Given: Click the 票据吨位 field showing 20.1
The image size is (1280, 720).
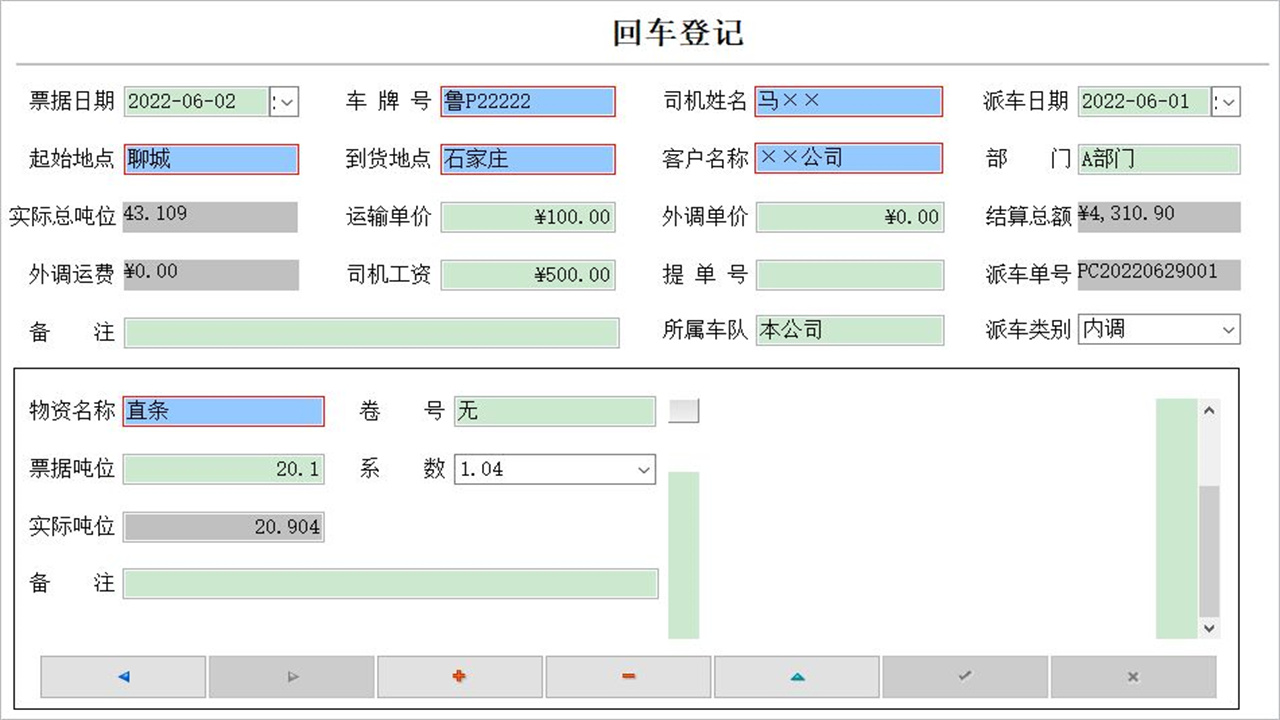Looking at the screenshot, I should click(x=223, y=468).
